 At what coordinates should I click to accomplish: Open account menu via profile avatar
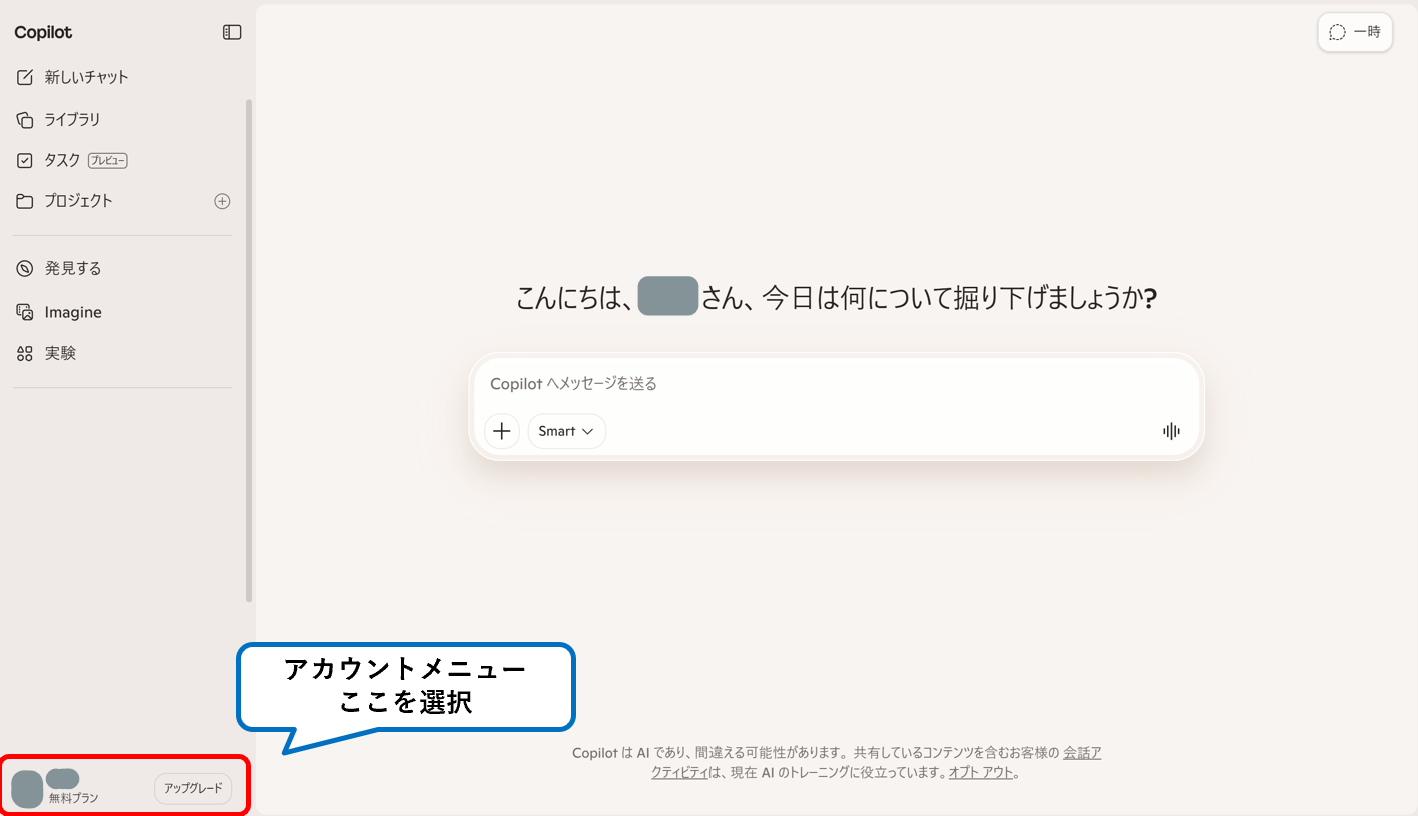click(27, 789)
